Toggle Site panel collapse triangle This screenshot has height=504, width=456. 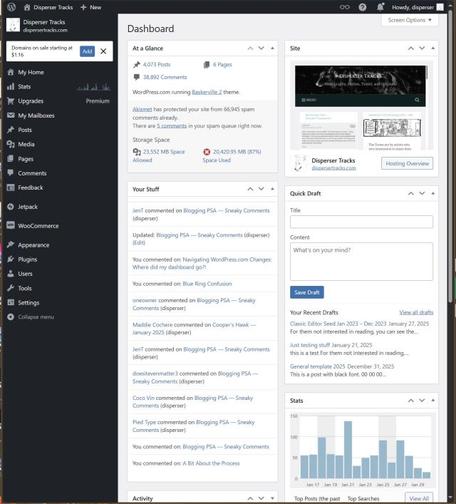coord(433,48)
